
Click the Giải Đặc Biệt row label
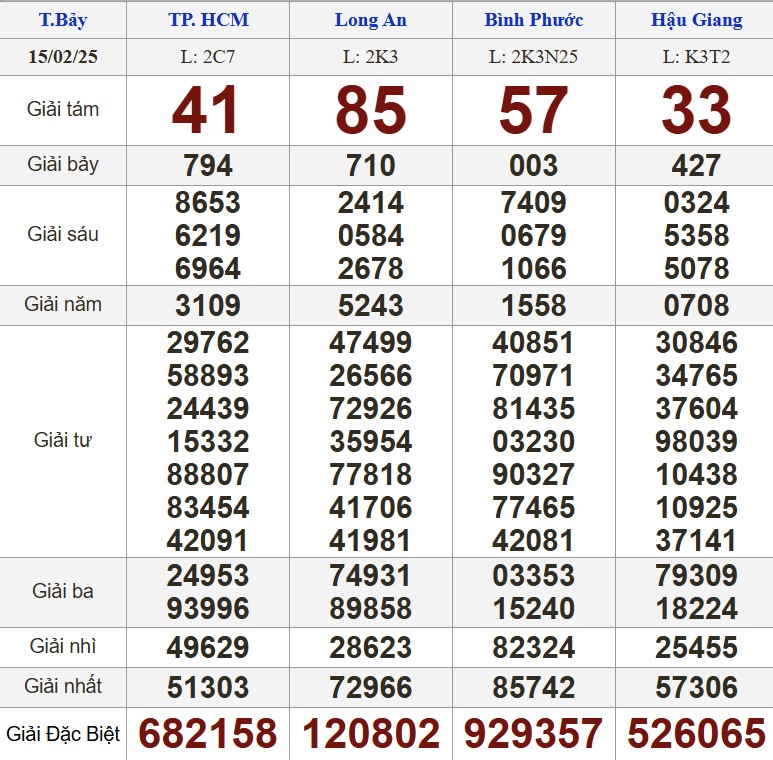(x=63, y=734)
